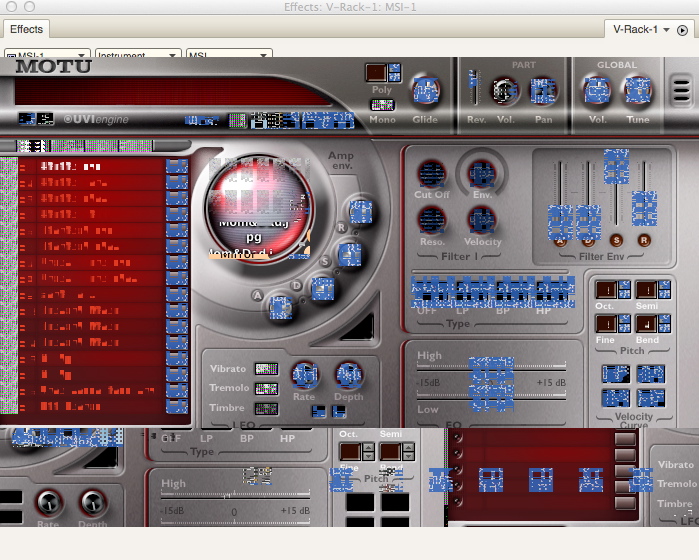Click the Poly voice count field
Screen dimensions: 699x560
tap(376, 73)
